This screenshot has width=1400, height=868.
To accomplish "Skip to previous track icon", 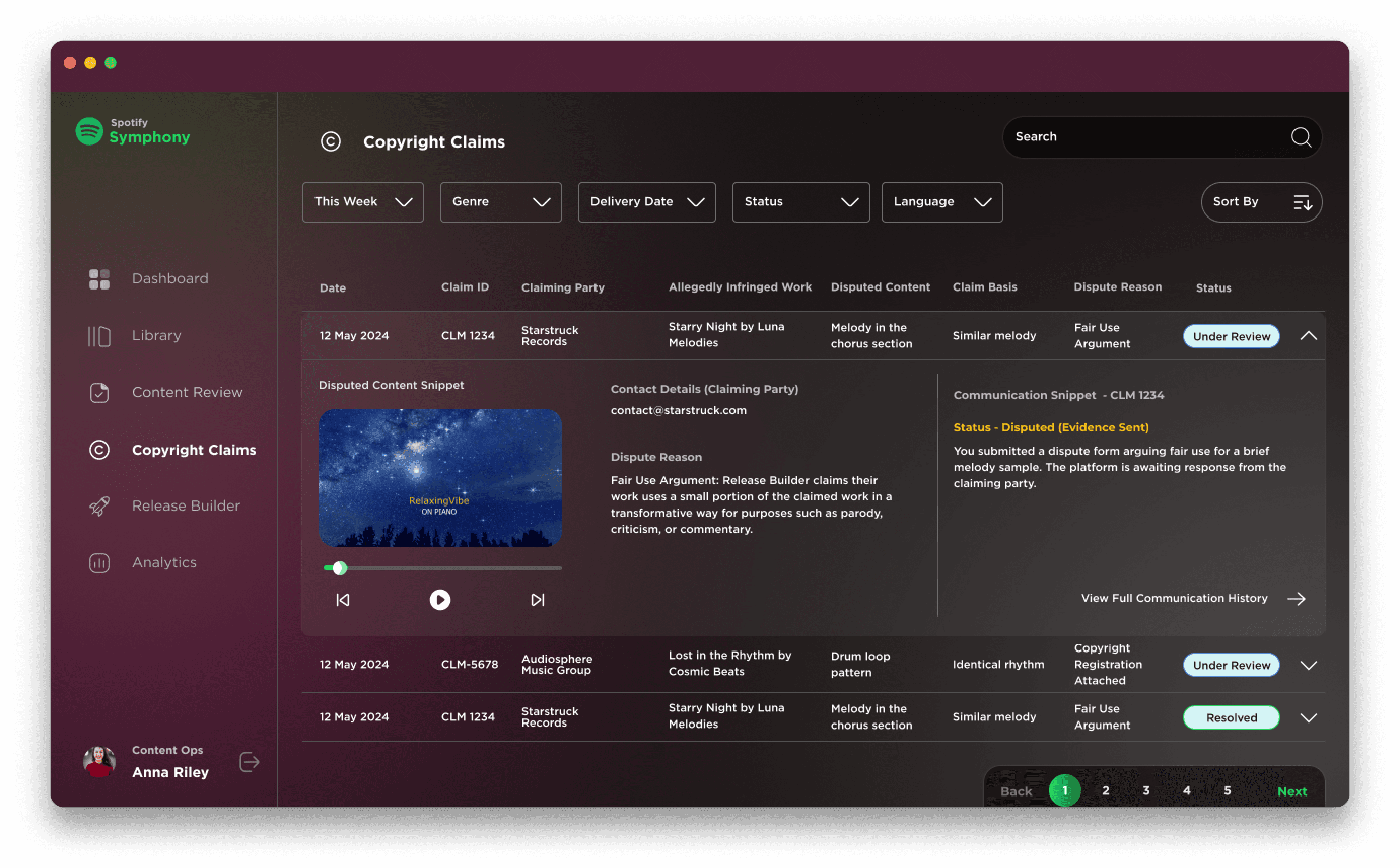I will coord(343,600).
